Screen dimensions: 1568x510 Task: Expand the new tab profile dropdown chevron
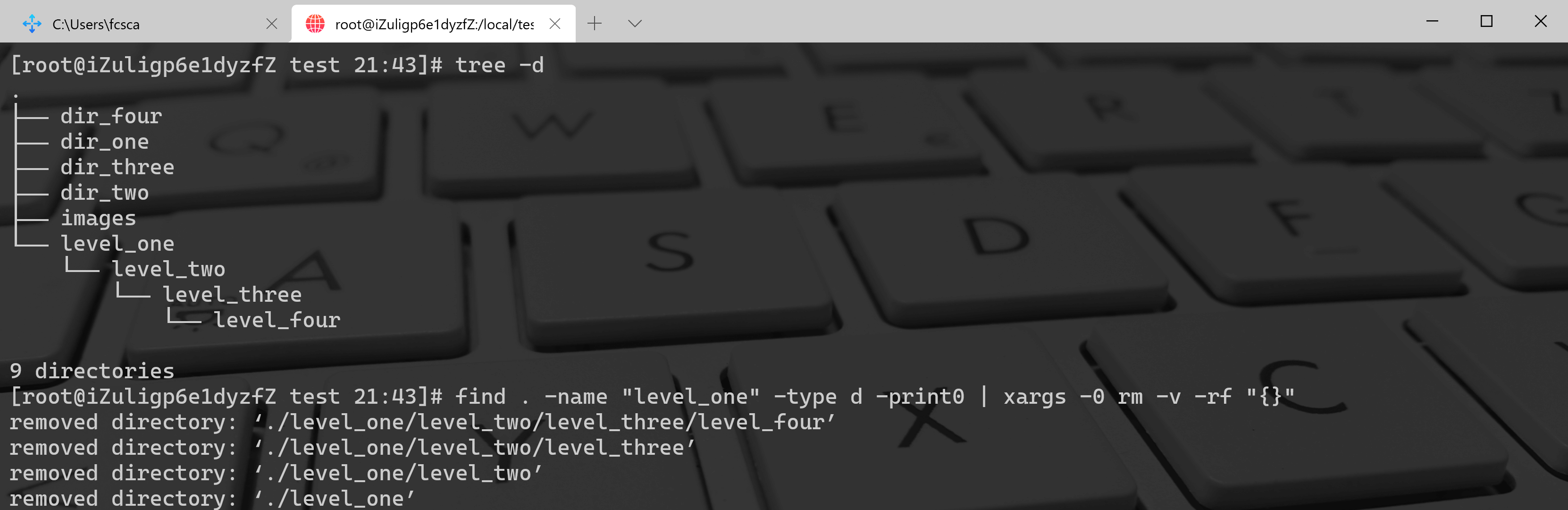click(634, 24)
